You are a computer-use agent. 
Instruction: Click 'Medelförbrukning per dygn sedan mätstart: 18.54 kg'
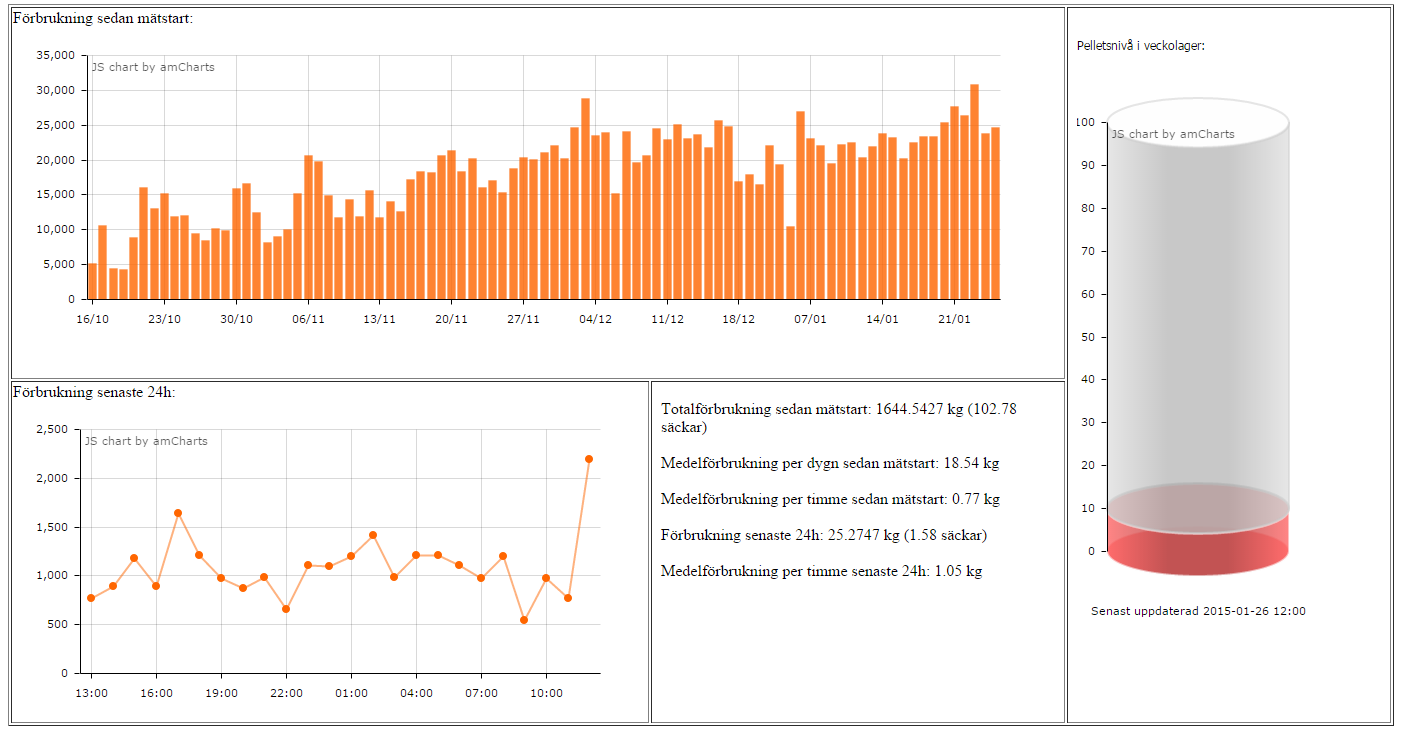pyautogui.click(x=830, y=463)
